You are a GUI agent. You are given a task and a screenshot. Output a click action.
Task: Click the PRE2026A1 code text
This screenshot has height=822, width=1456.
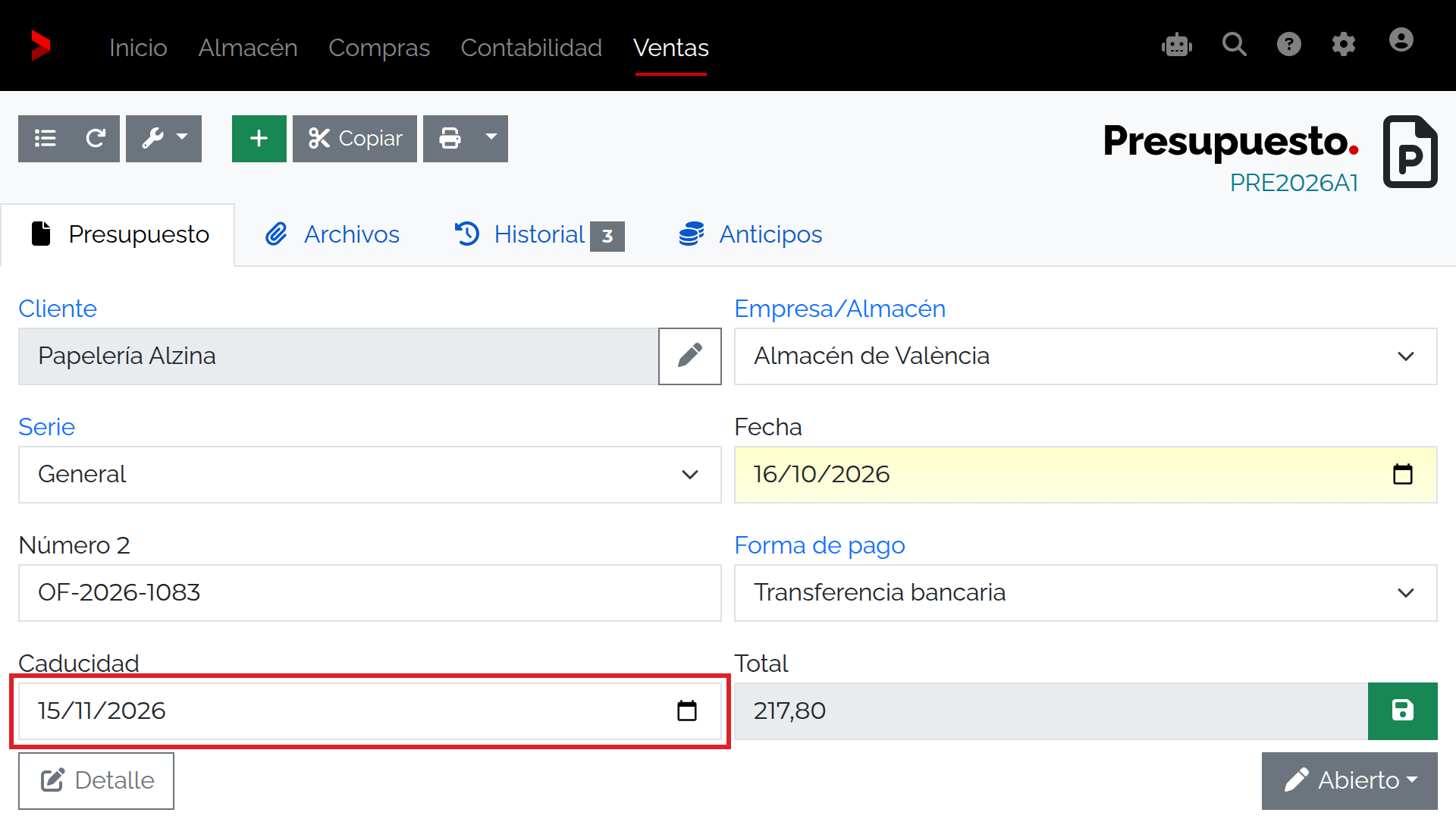coord(1294,183)
